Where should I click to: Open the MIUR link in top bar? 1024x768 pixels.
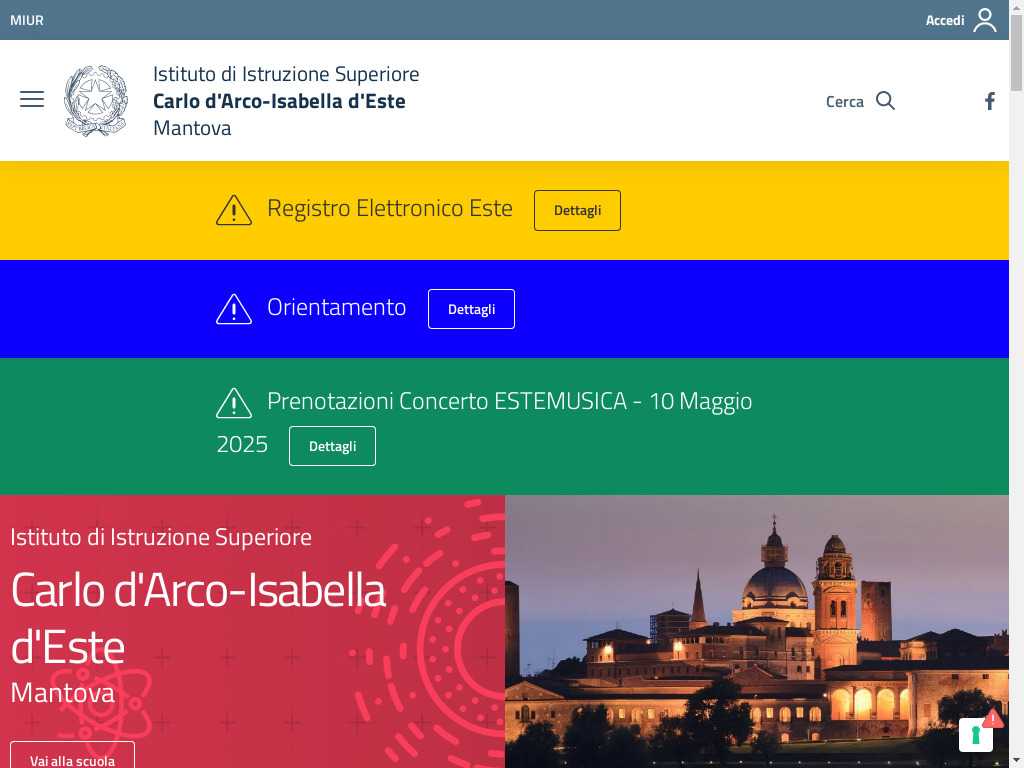[27, 20]
